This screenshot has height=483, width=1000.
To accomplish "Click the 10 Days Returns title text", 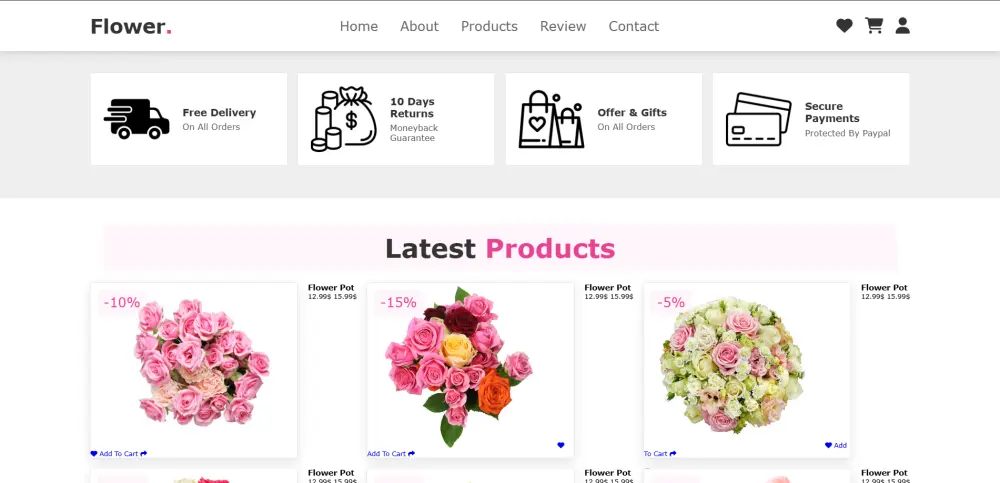I will pos(412,108).
